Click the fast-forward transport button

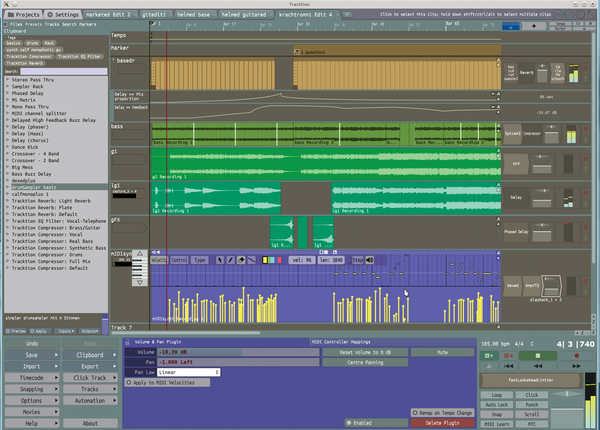tap(576, 366)
